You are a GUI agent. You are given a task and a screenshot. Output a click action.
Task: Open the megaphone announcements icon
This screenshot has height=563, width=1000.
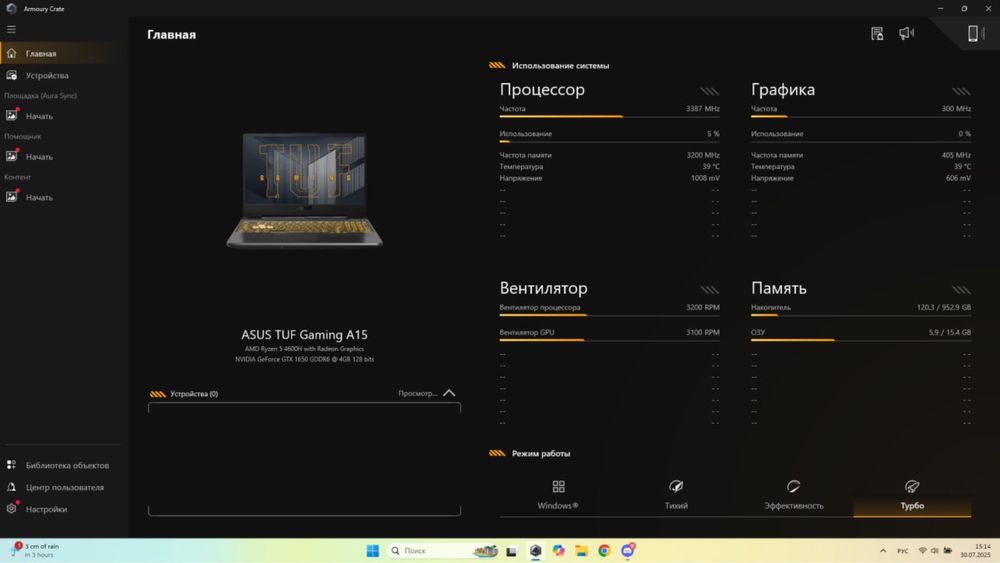click(x=906, y=33)
